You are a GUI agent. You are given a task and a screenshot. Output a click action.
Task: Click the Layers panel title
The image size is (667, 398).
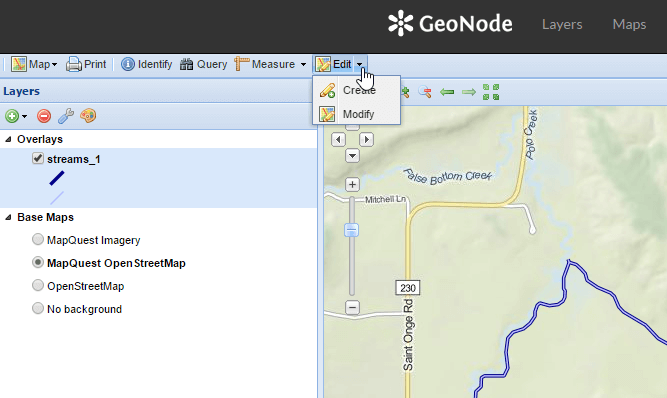pos(21,91)
